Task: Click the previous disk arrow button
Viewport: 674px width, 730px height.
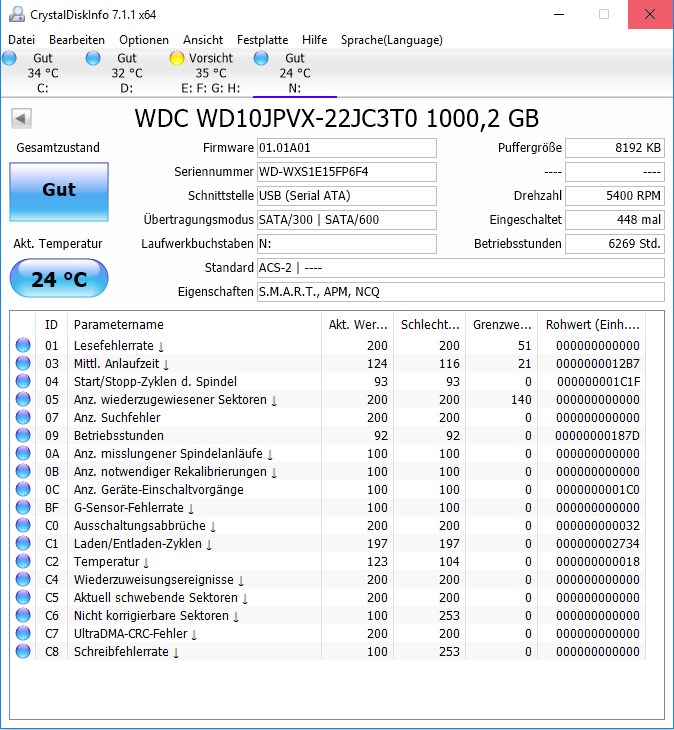Action: [21, 118]
